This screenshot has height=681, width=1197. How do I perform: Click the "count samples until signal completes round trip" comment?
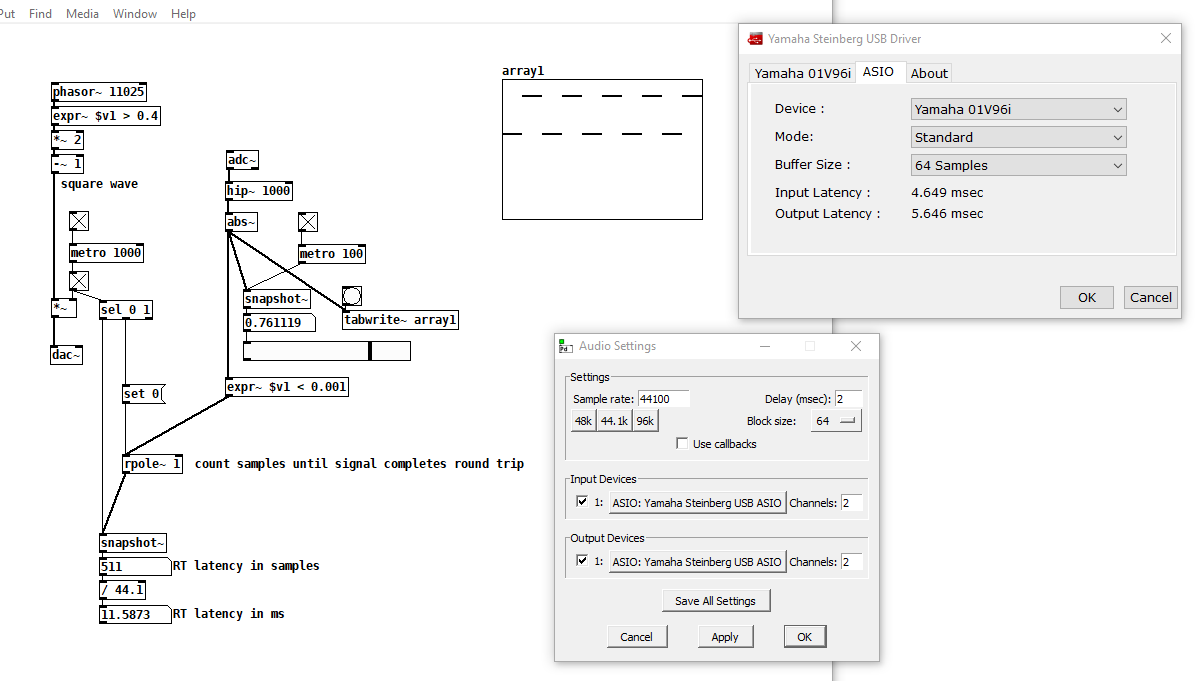pyautogui.click(x=359, y=463)
